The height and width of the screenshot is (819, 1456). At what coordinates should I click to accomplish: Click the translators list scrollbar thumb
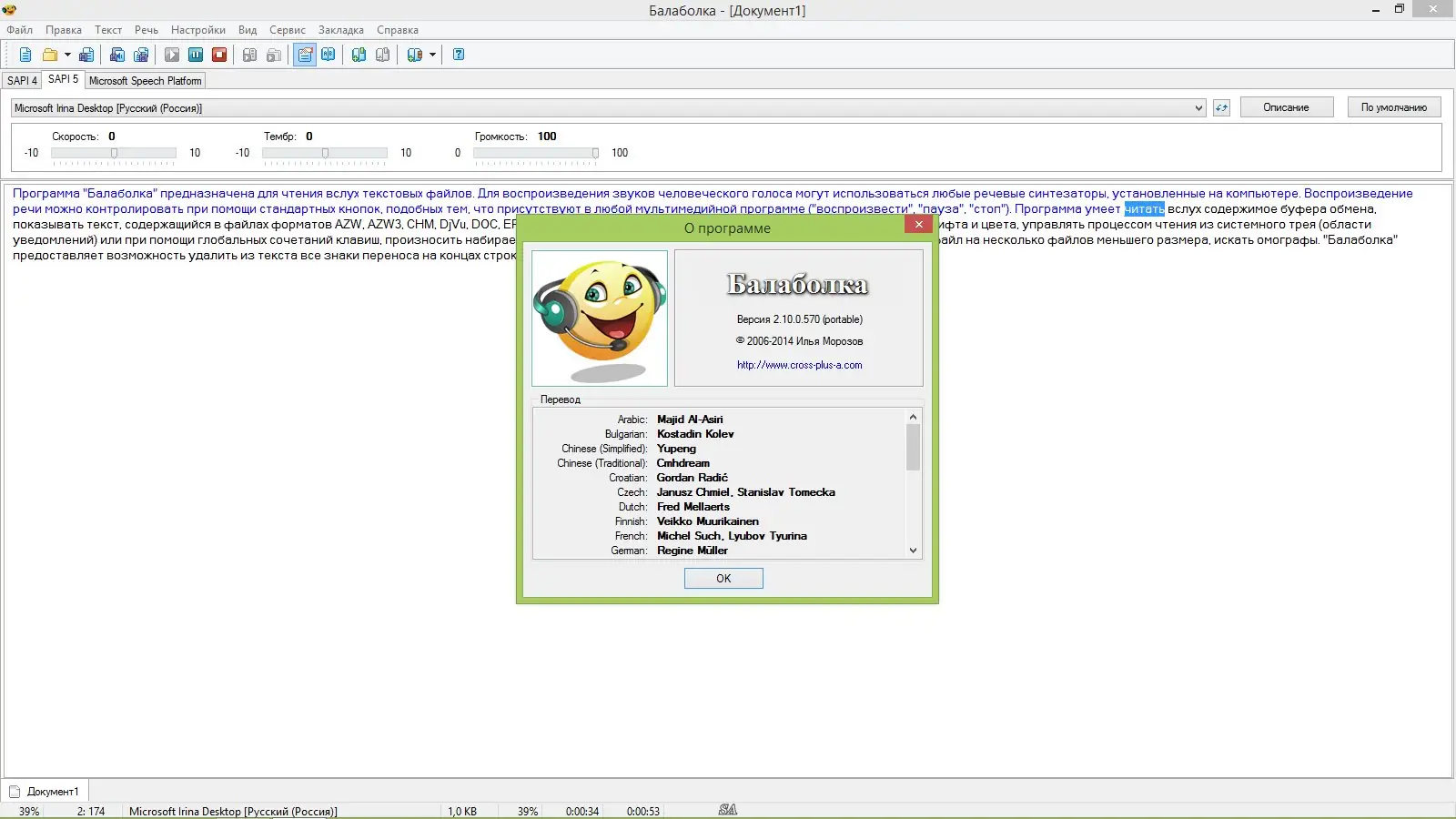coord(913,447)
